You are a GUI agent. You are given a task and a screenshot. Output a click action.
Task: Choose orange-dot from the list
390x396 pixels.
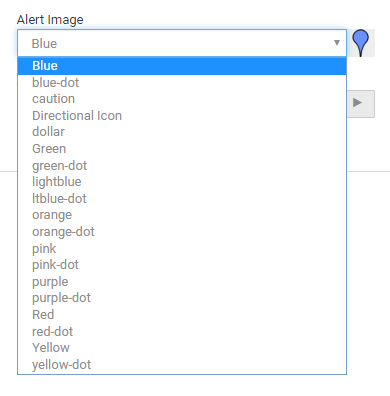tap(182, 232)
